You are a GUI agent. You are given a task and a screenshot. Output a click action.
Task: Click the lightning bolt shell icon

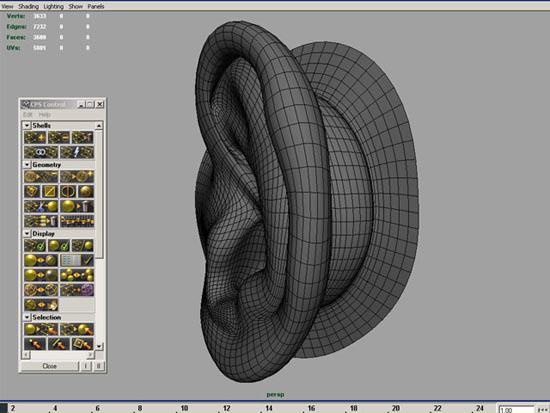(76, 152)
